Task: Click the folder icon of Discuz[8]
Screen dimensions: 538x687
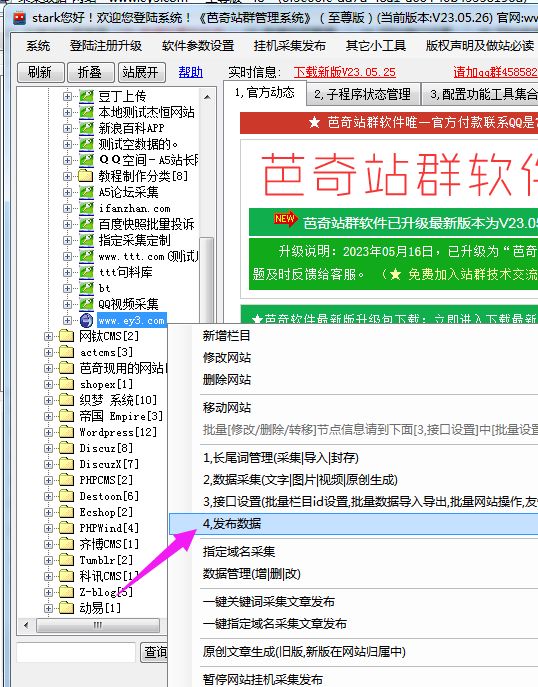Action: tap(67, 448)
